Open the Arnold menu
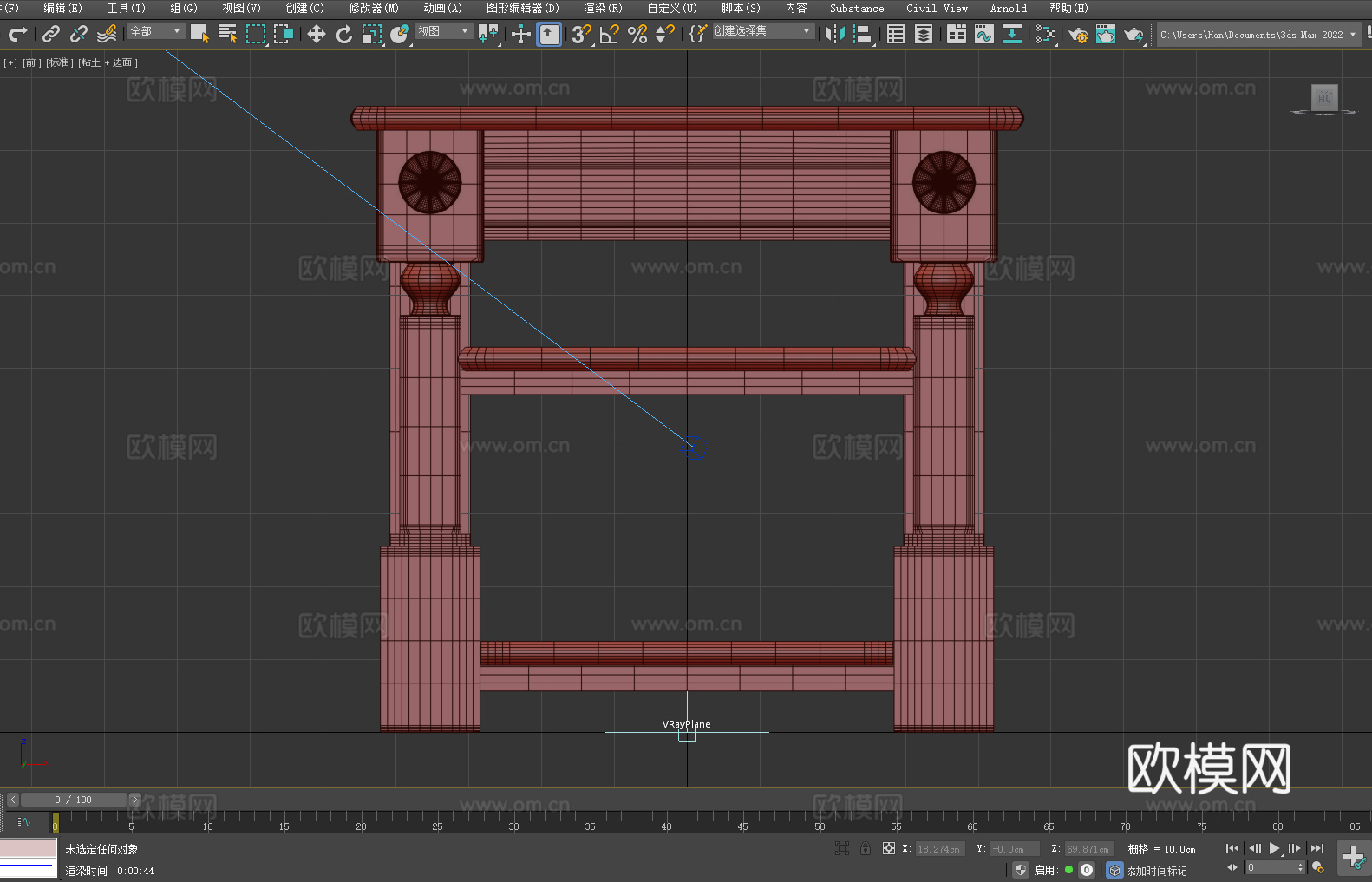Viewport: 1372px width, 882px height. click(1008, 8)
